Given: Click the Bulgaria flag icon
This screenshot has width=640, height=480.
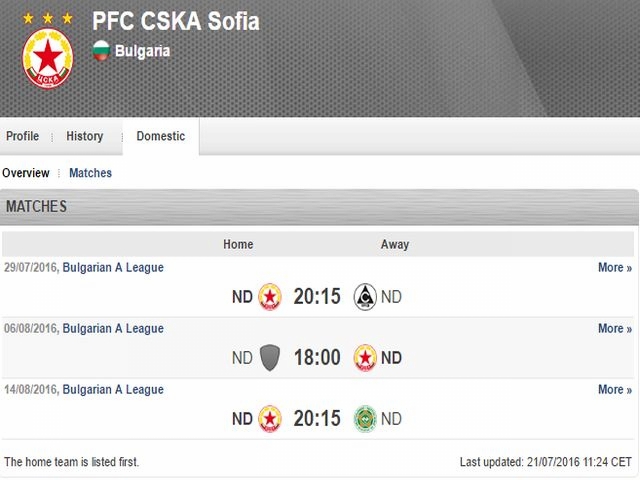Looking at the screenshot, I should [101, 51].
